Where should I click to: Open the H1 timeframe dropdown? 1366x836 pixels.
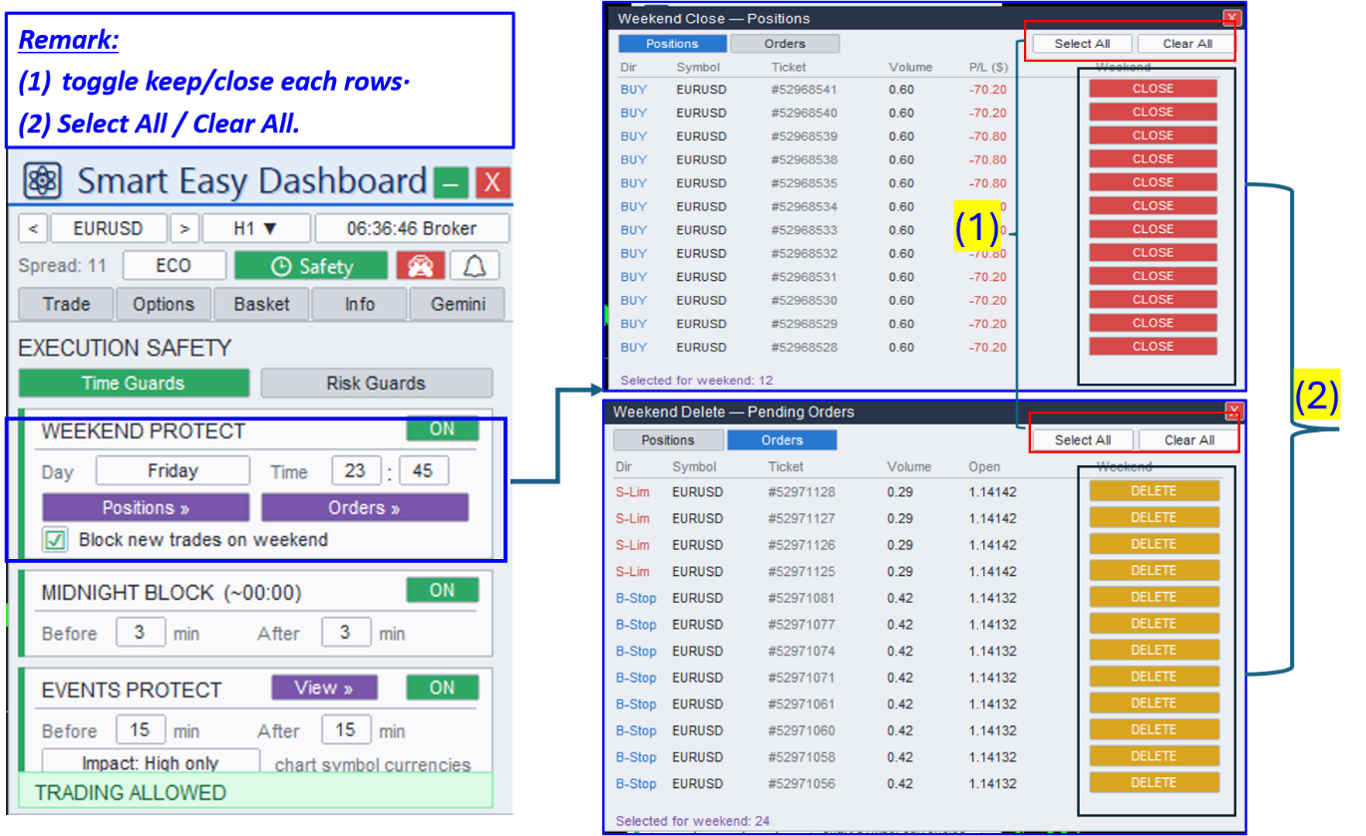tap(256, 228)
